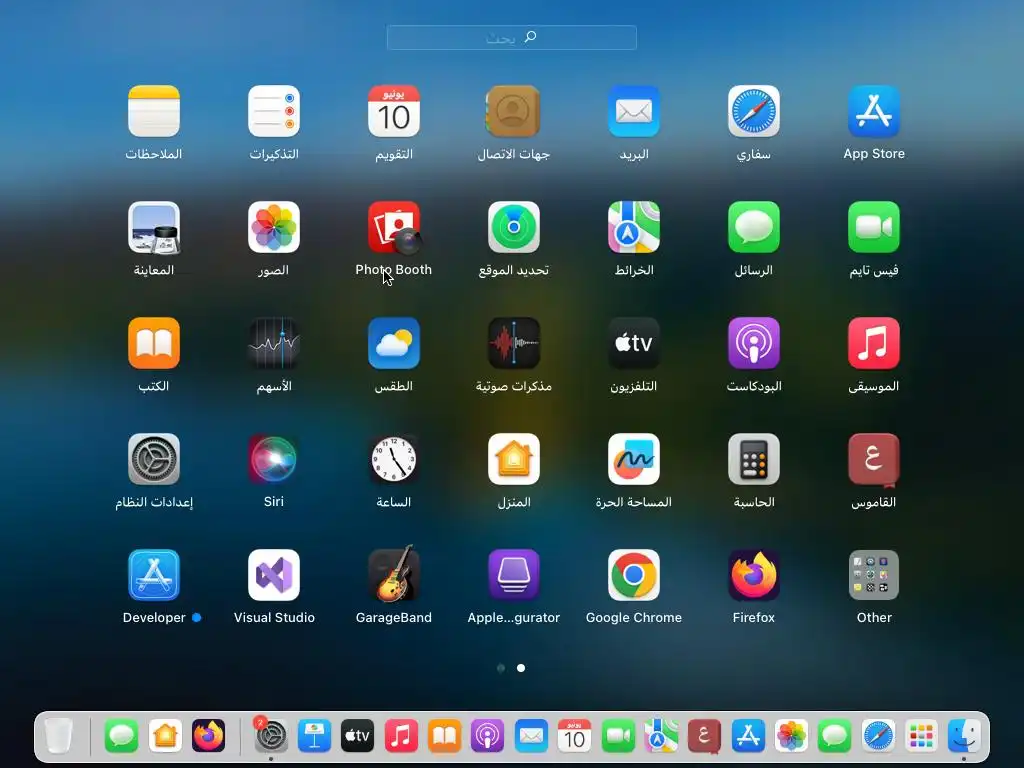Launch Siri from Launchpad
1024x768 pixels.
274,459
